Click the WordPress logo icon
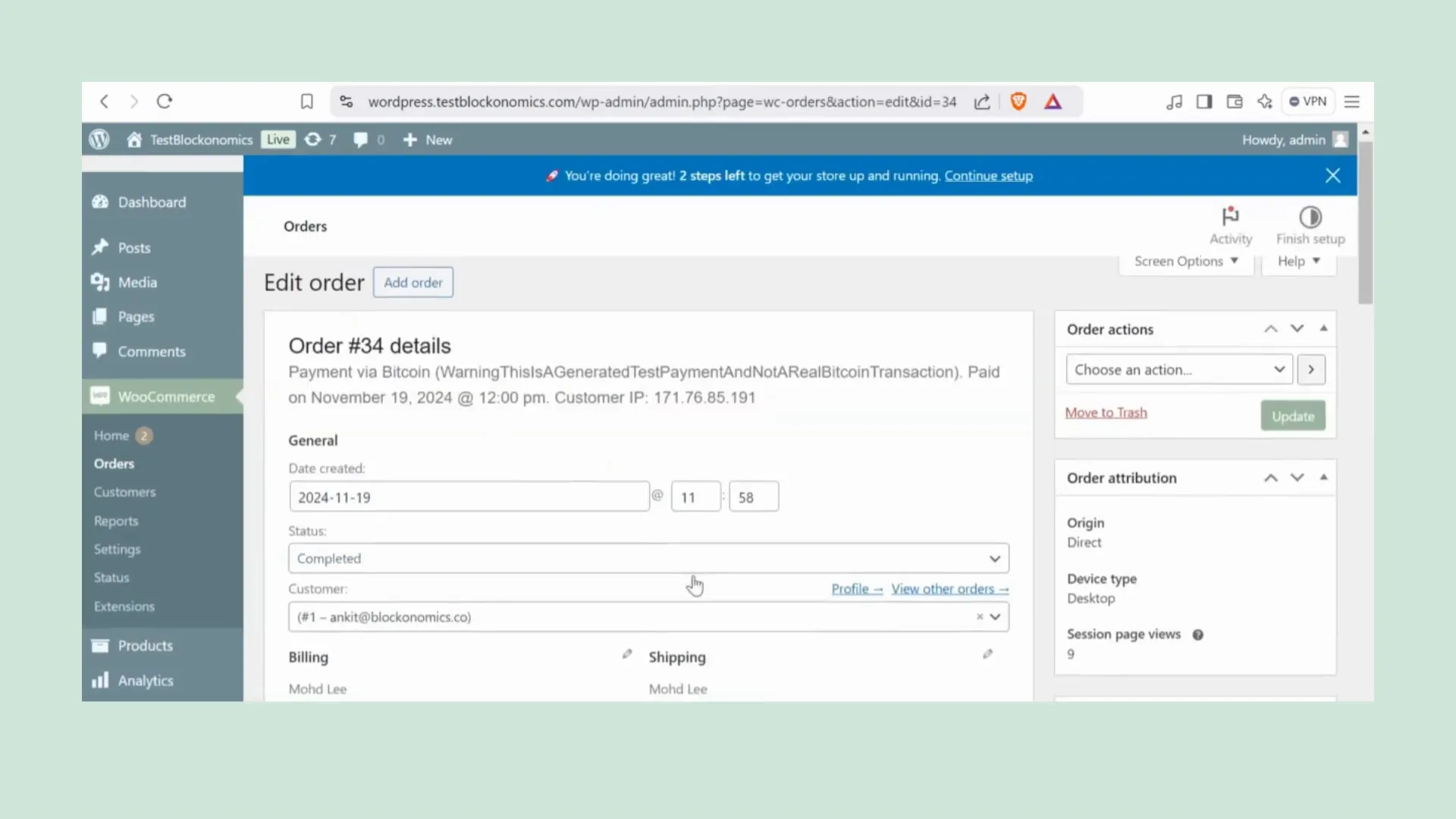The width and height of the screenshot is (1456, 819). click(99, 139)
